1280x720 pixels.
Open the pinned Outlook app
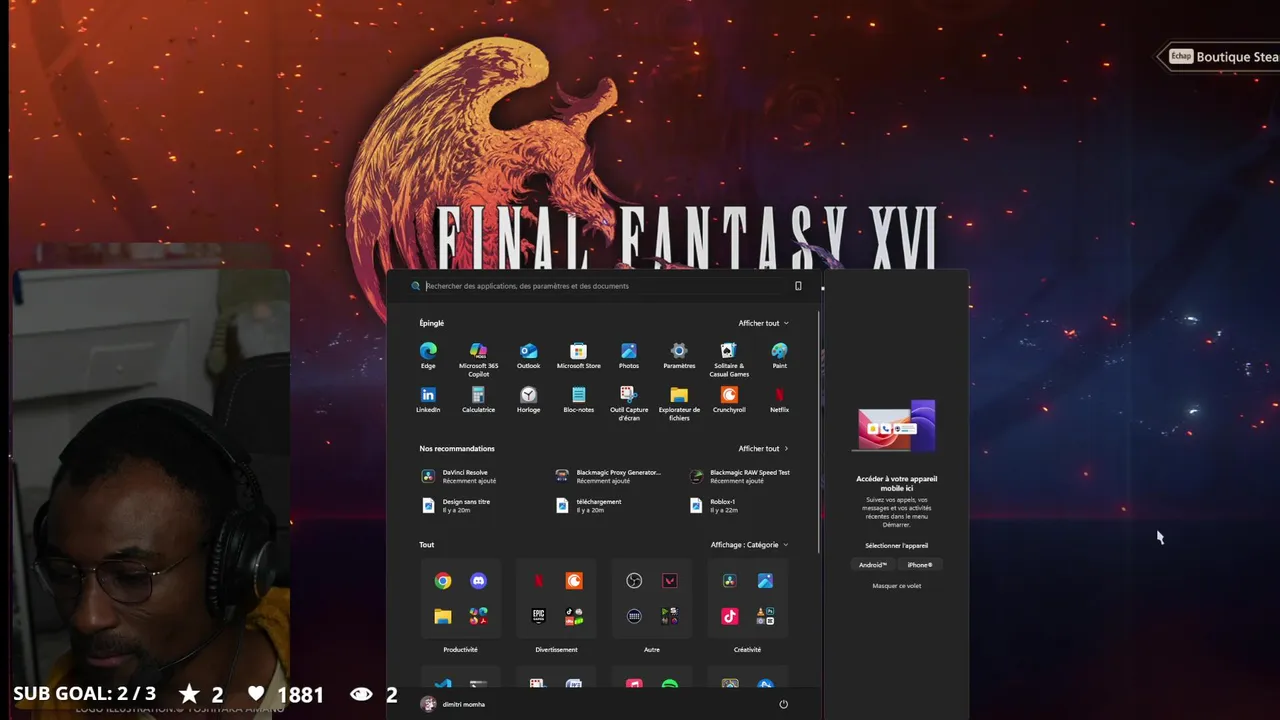tap(528, 355)
